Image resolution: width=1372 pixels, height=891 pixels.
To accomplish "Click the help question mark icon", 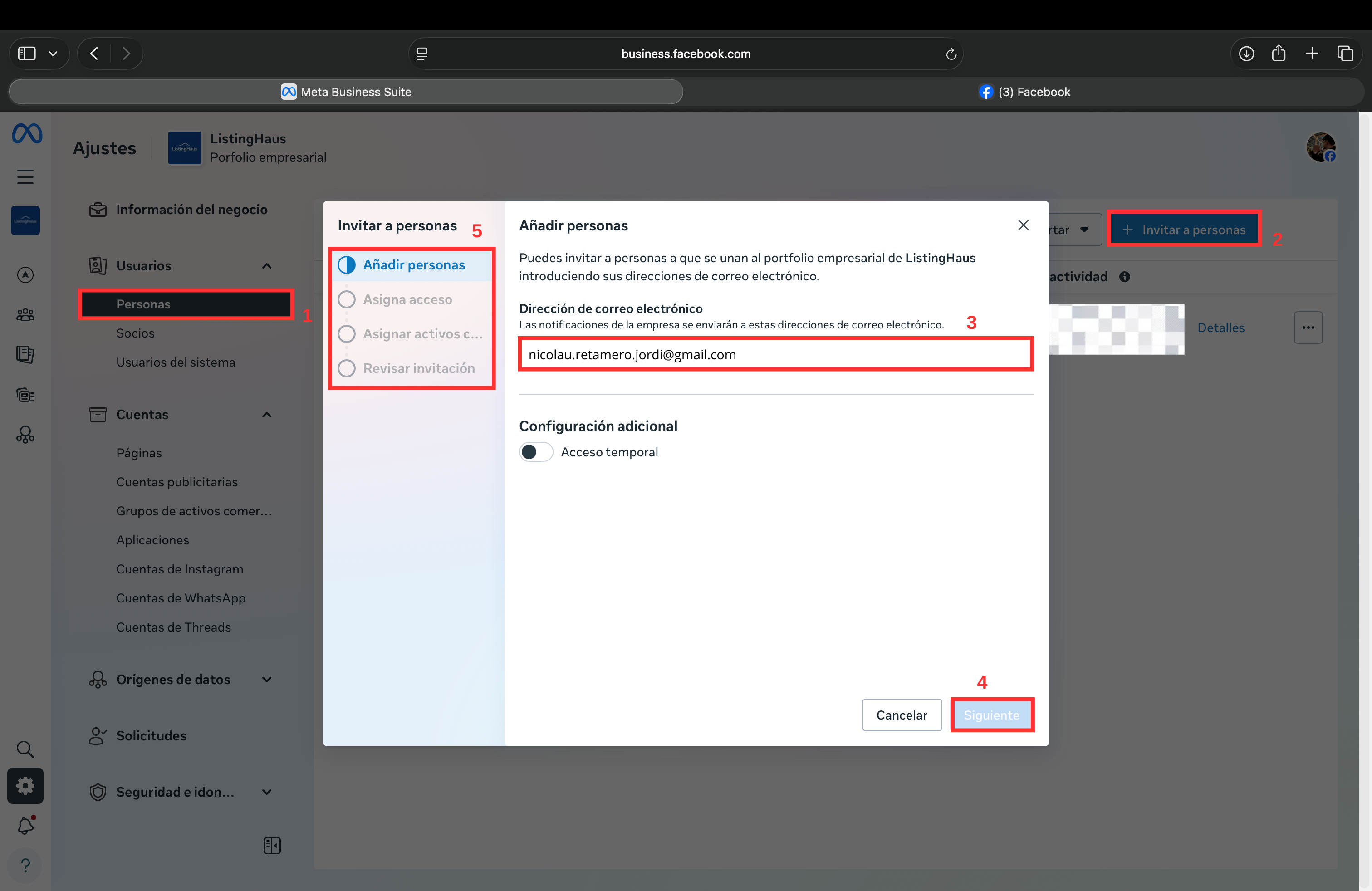I will click(x=25, y=865).
